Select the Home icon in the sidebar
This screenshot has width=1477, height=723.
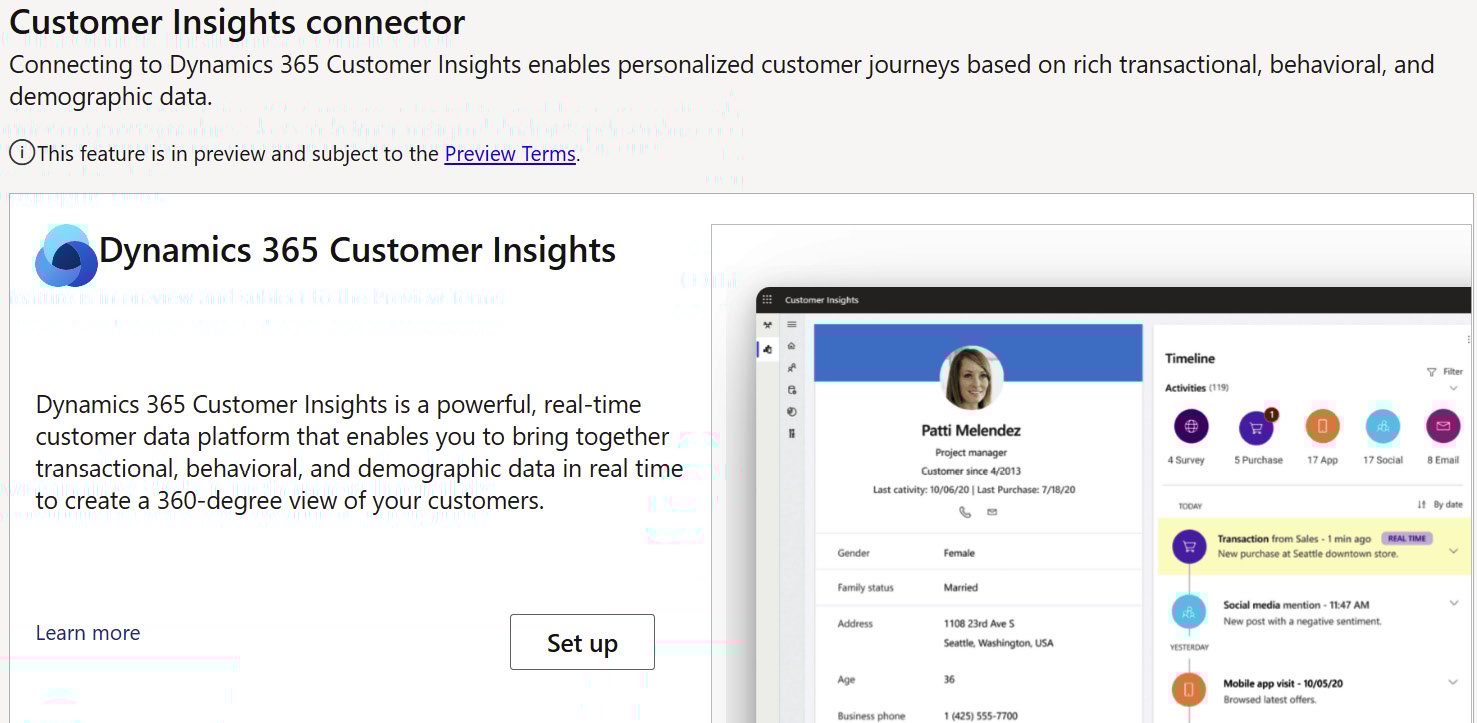click(792, 346)
